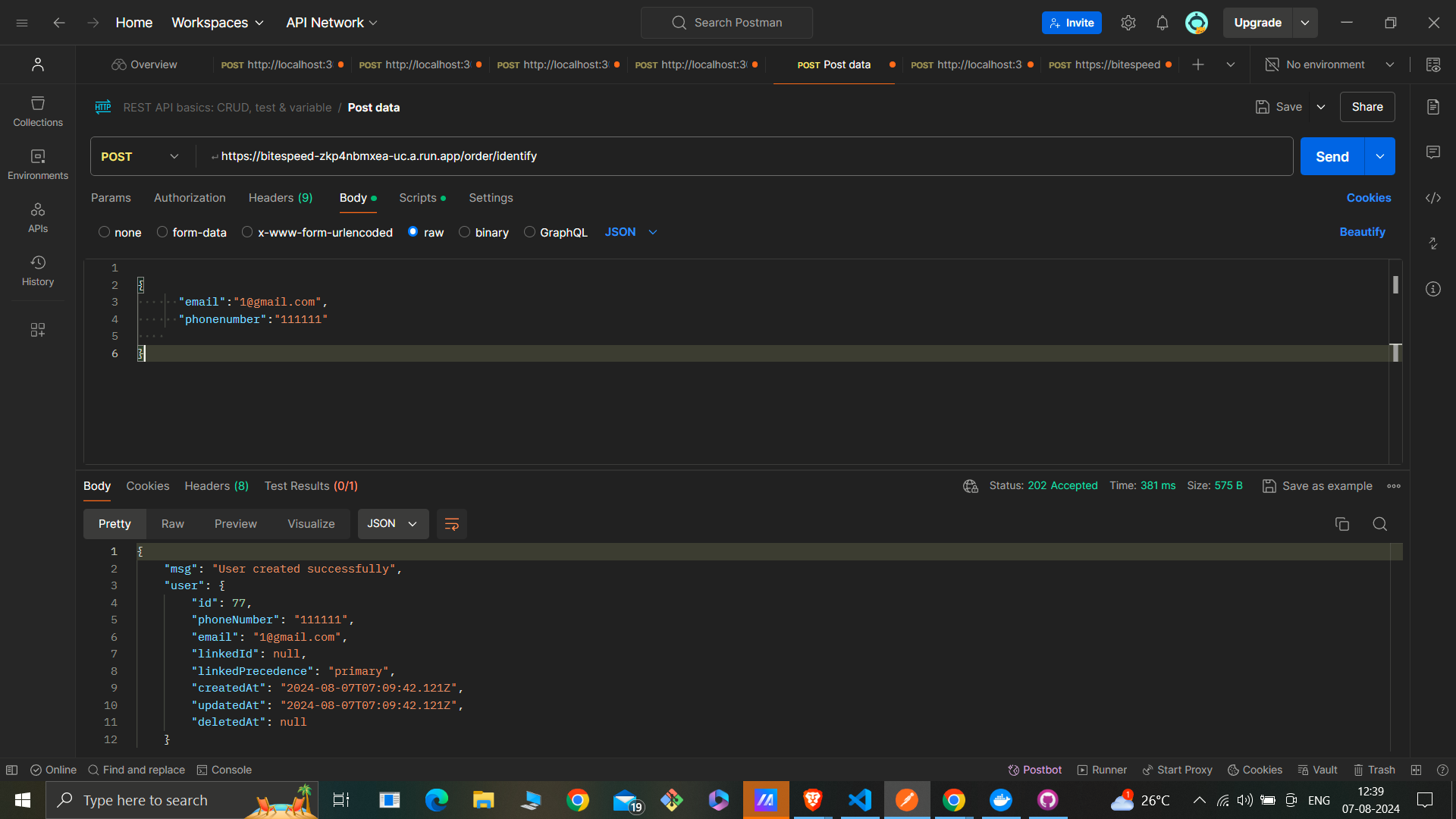Switch to the Headers tab

[x=280, y=197]
